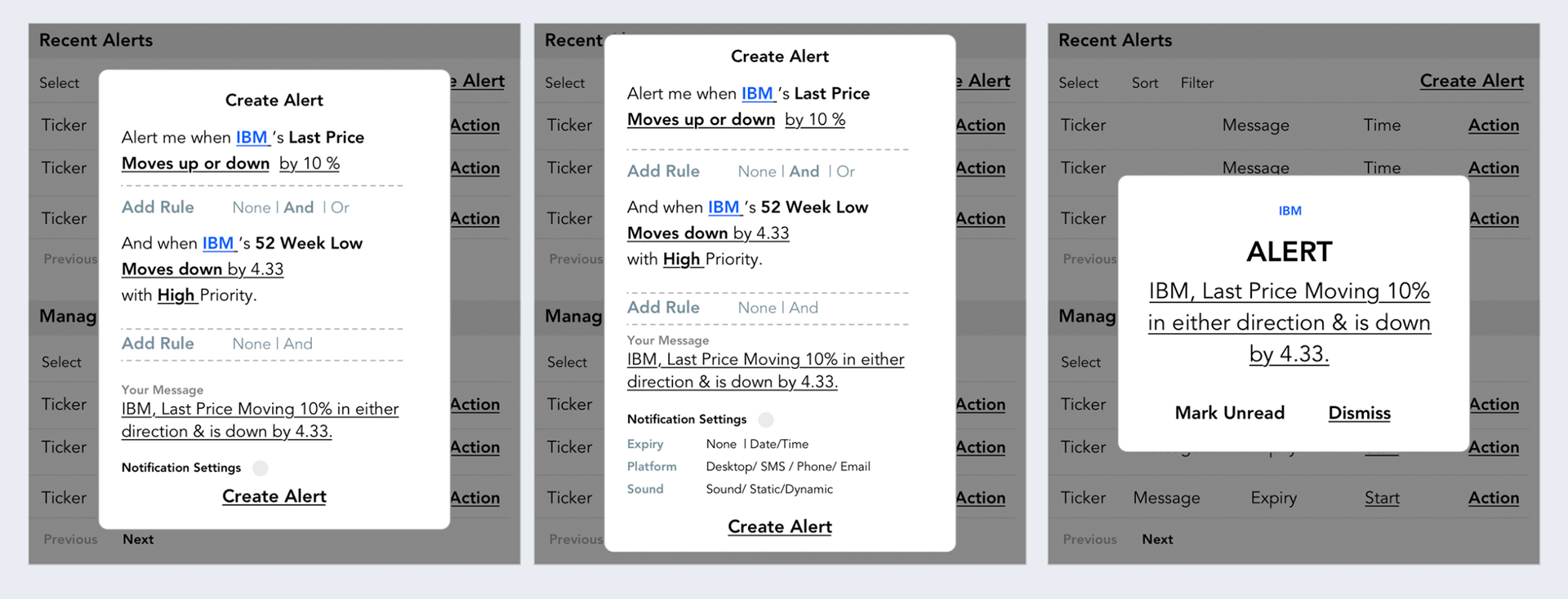Click Start link in right panel Expiry row

[x=1382, y=498]
